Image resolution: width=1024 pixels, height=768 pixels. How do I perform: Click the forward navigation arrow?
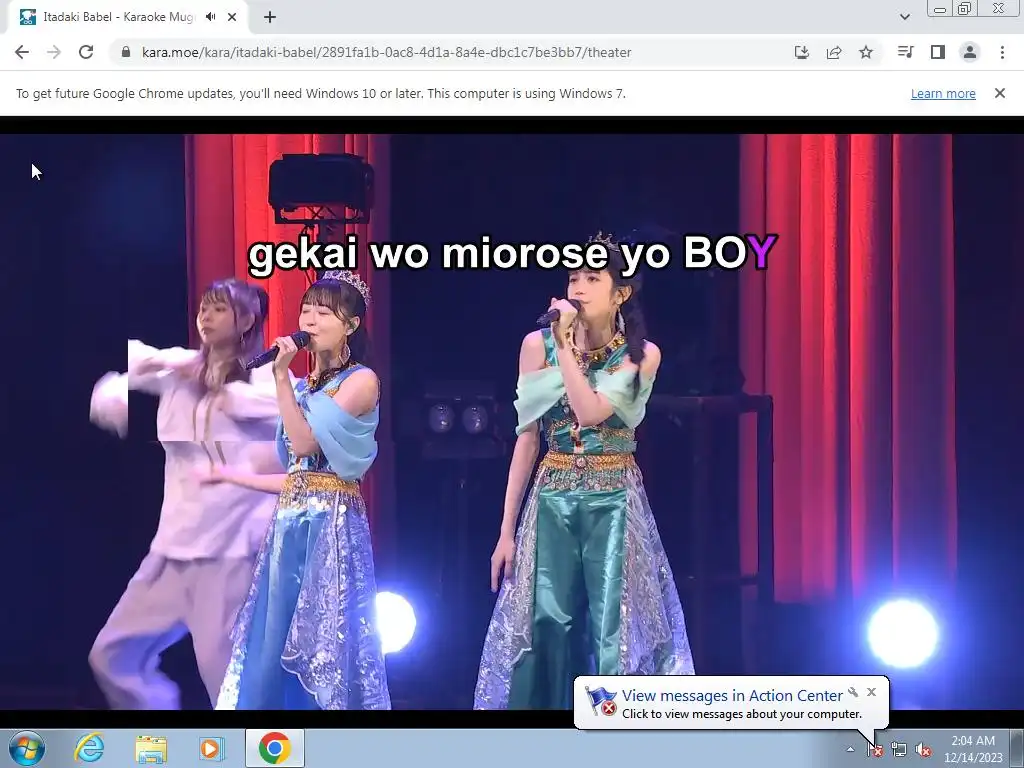click(54, 52)
